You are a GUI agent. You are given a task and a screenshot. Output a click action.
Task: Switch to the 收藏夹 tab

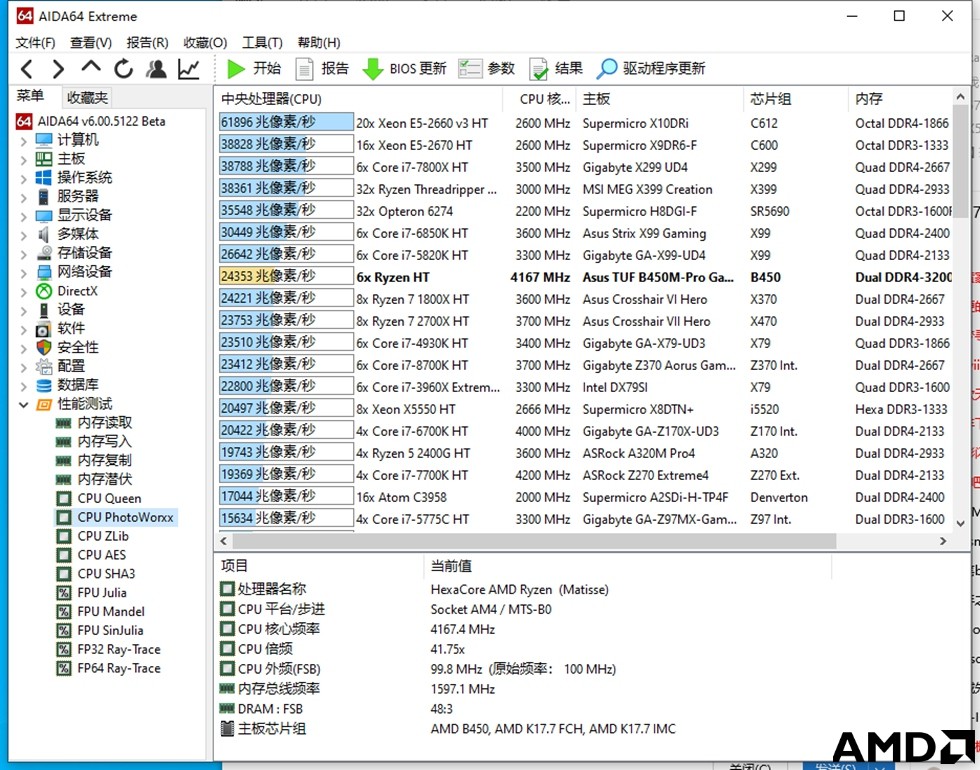pyautogui.click(x=87, y=98)
